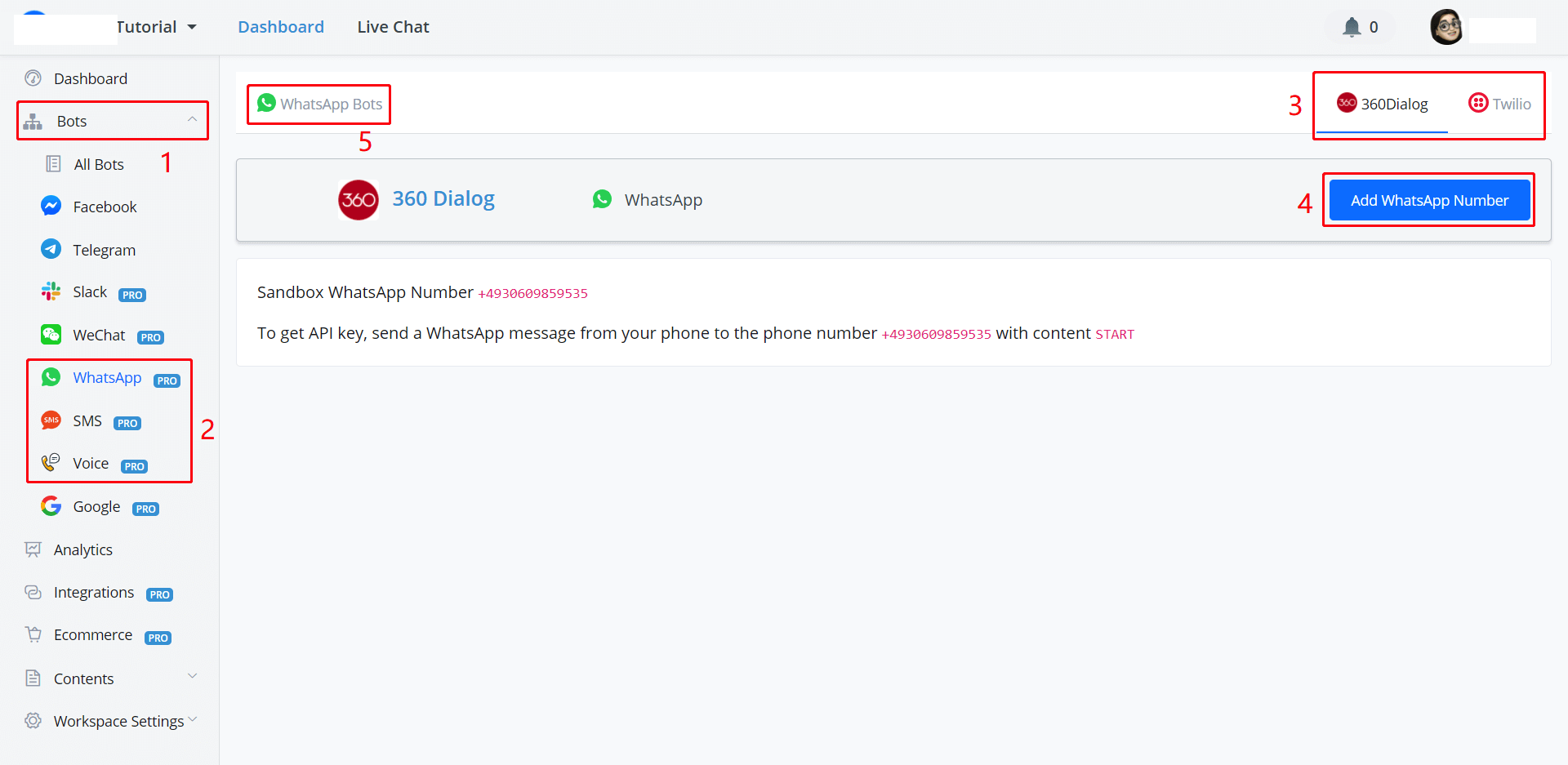1568x765 pixels.
Task: Select the Sandbox WhatsApp Number value
Action: (532, 293)
